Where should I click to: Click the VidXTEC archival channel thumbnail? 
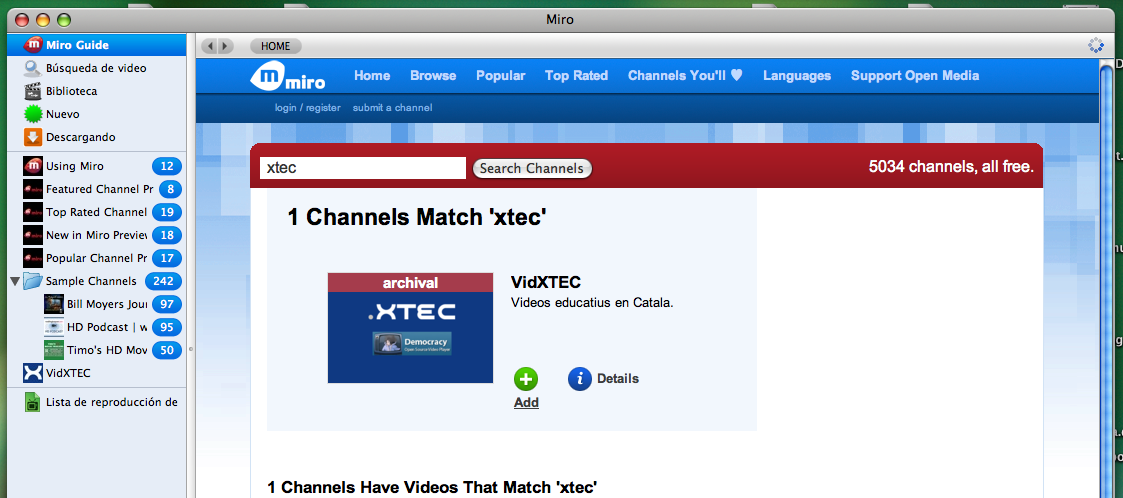tap(410, 327)
